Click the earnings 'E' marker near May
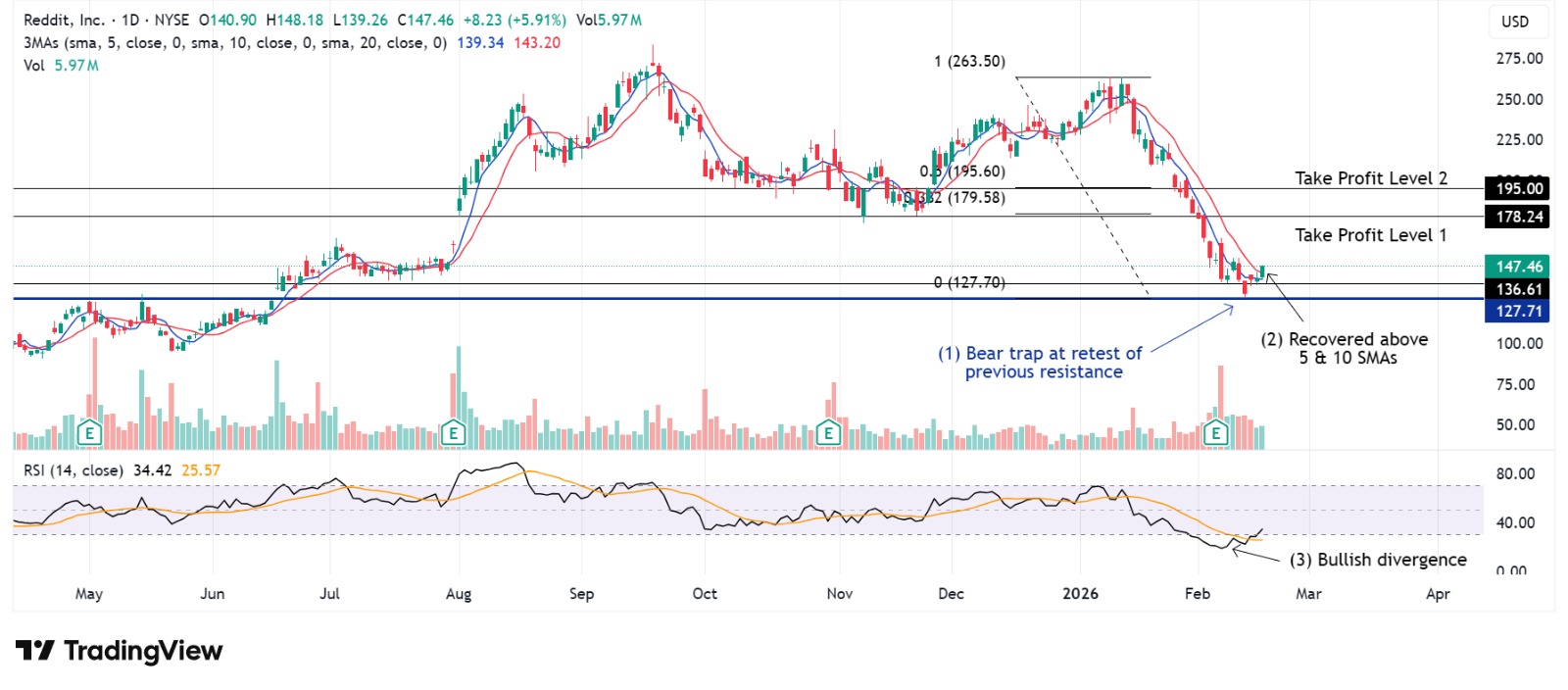 (x=89, y=432)
